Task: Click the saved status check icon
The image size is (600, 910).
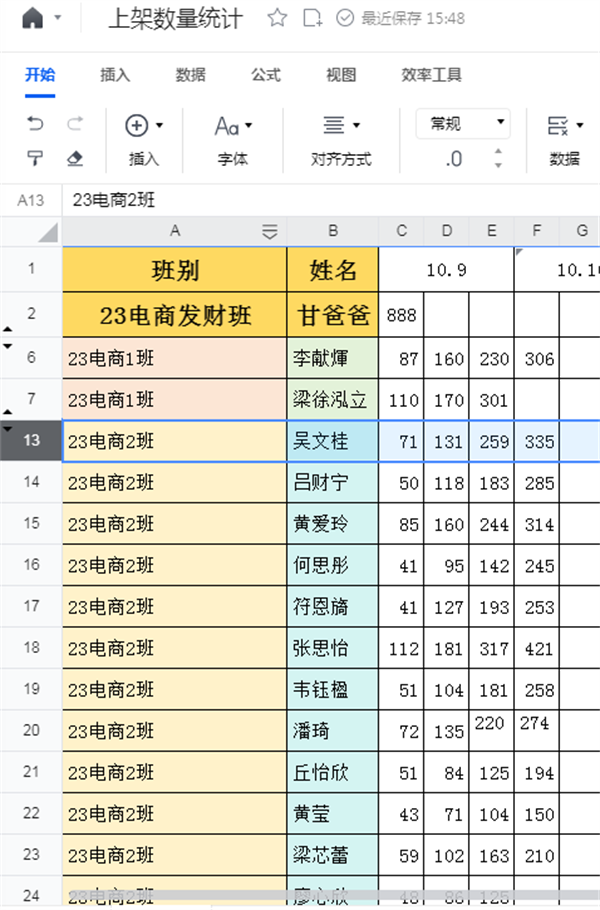Action: 345,18
